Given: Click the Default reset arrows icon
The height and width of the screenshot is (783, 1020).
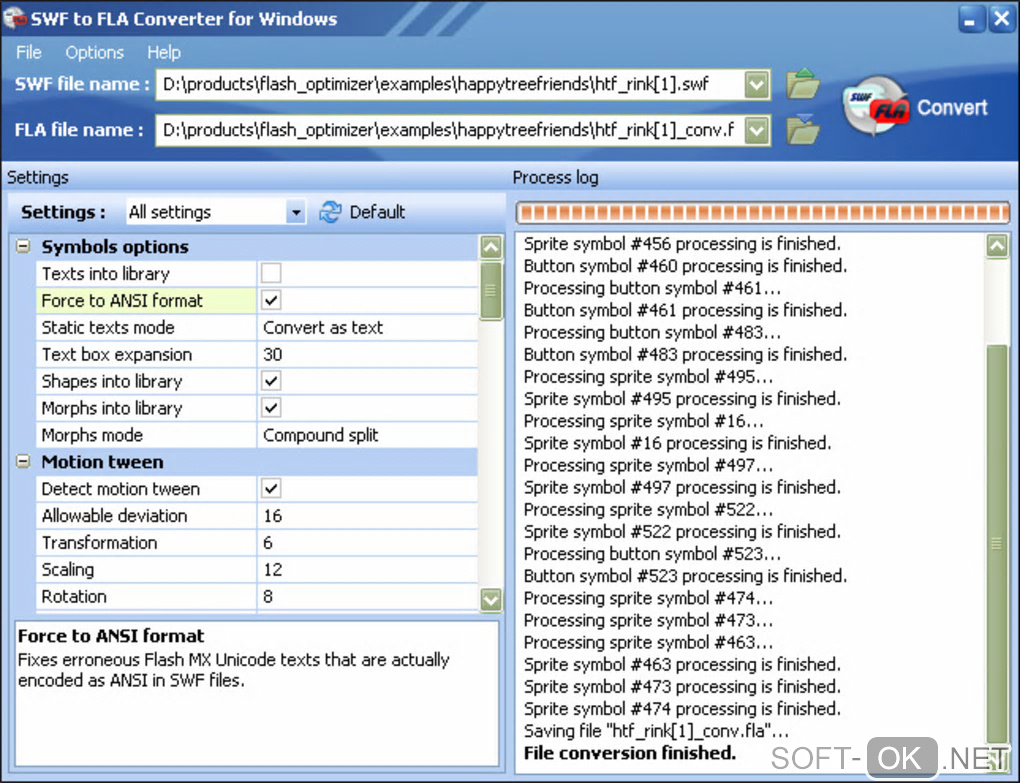Looking at the screenshot, I should click(330, 212).
